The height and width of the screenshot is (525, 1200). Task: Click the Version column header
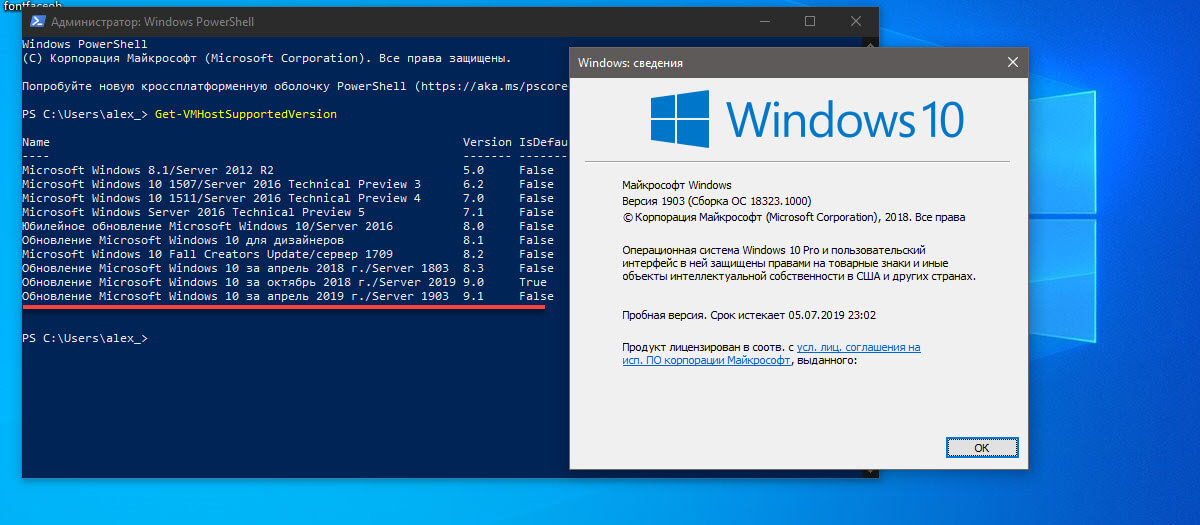pyautogui.click(x=487, y=143)
